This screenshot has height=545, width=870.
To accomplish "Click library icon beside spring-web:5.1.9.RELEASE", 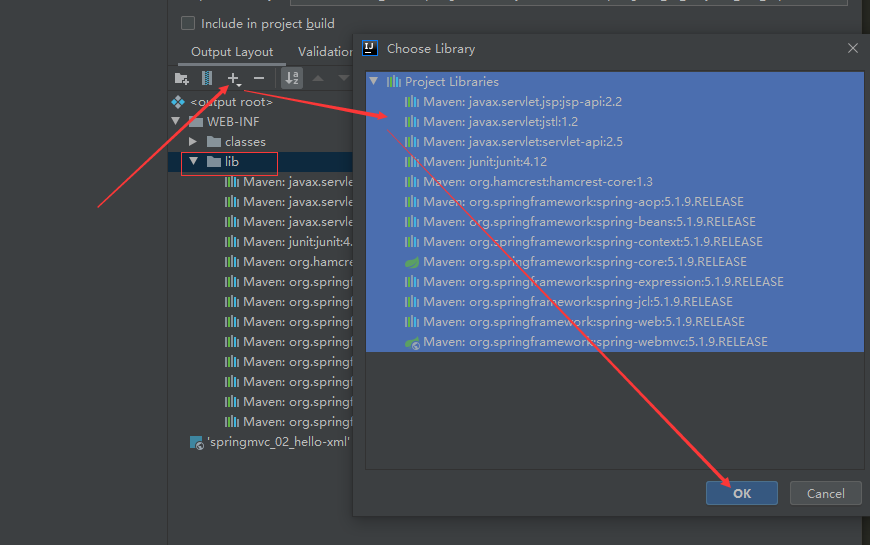I will tap(412, 321).
